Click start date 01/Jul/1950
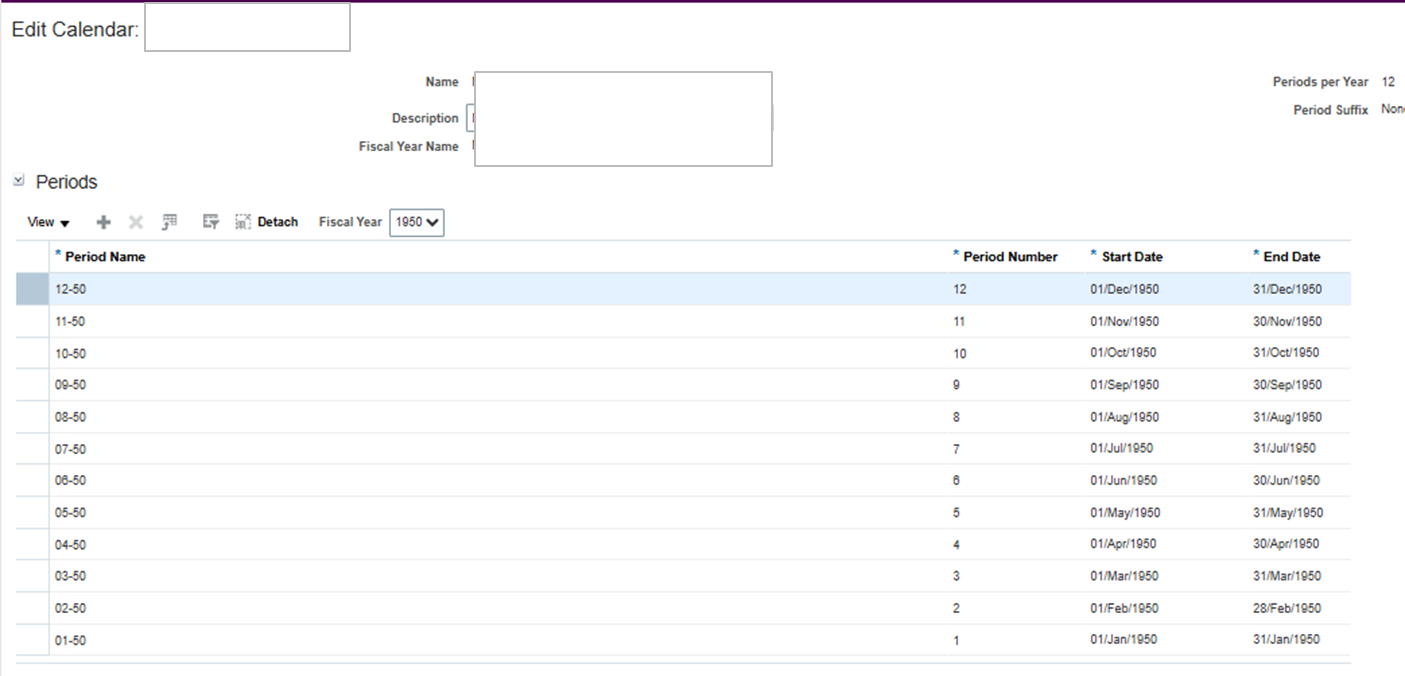The image size is (1405, 676). coord(1121,449)
